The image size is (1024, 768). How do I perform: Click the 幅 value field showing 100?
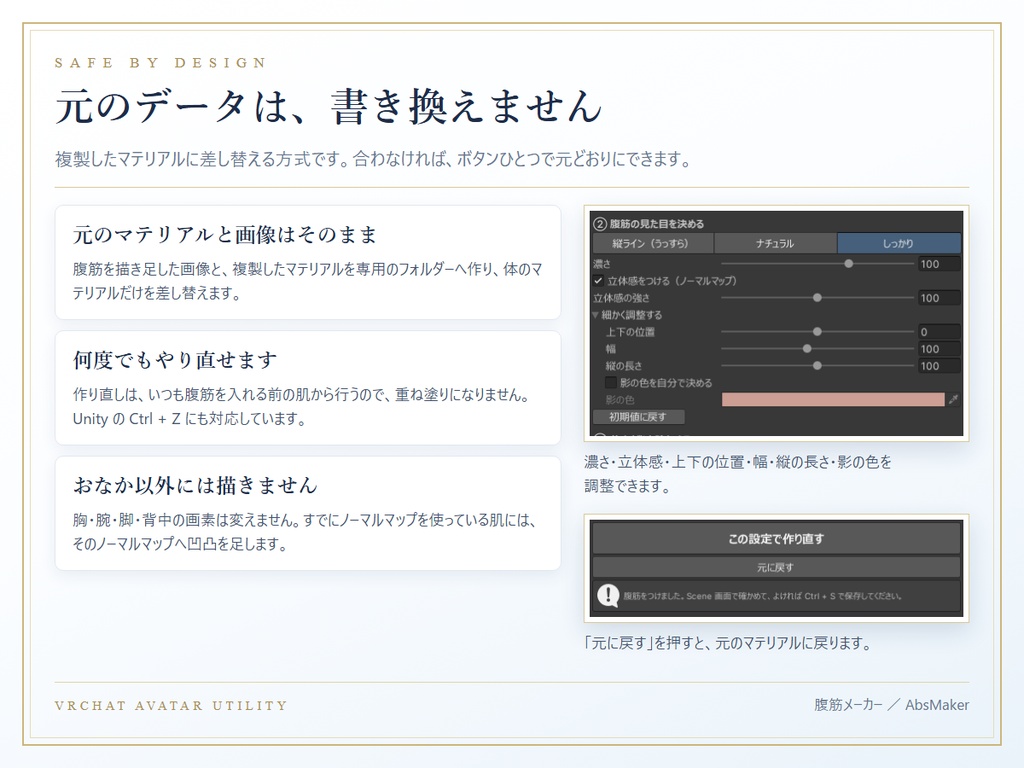click(939, 349)
